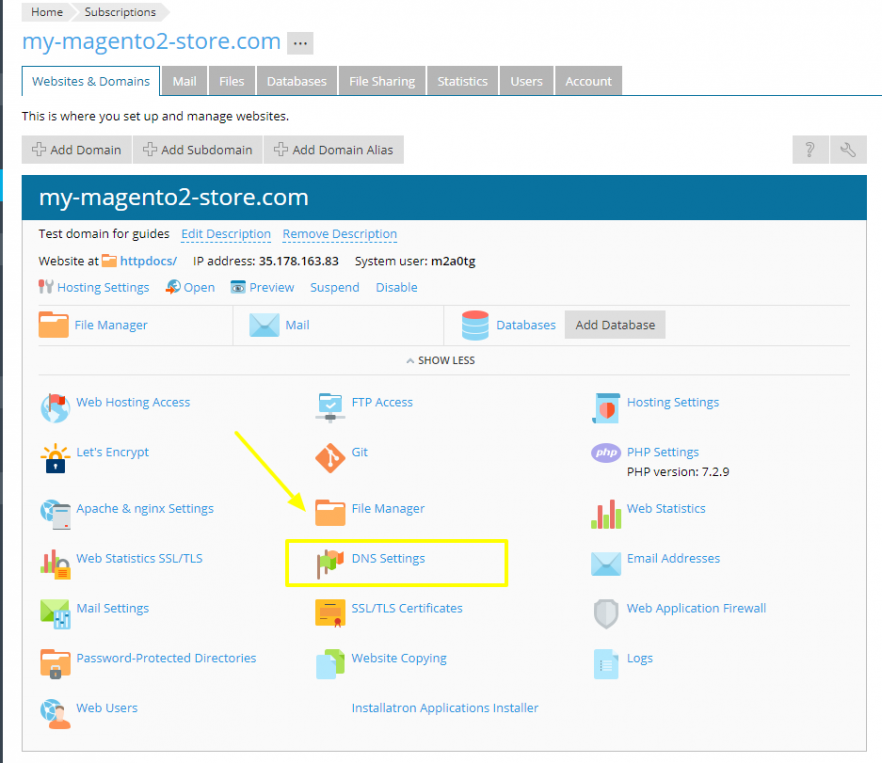This screenshot has width=882, height=763.
Task: Select the Websites & Domains tab
Action: click(91, 81)
